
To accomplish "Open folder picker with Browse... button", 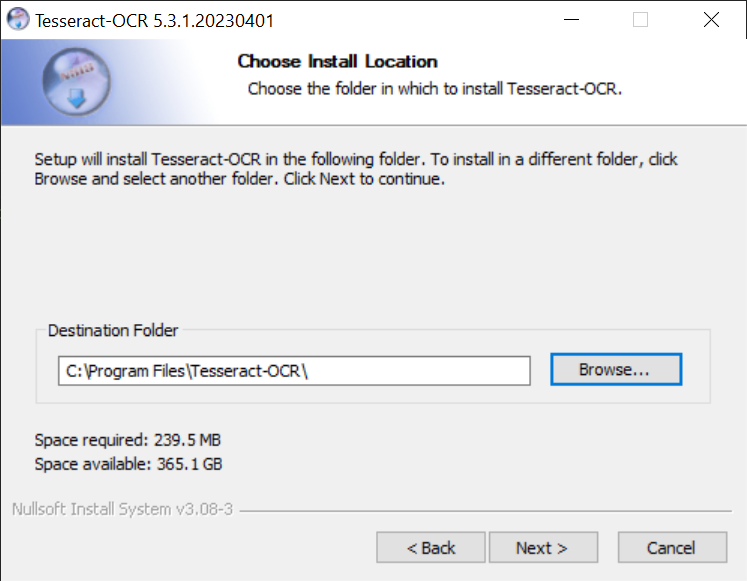I will (x=616, y=369).
